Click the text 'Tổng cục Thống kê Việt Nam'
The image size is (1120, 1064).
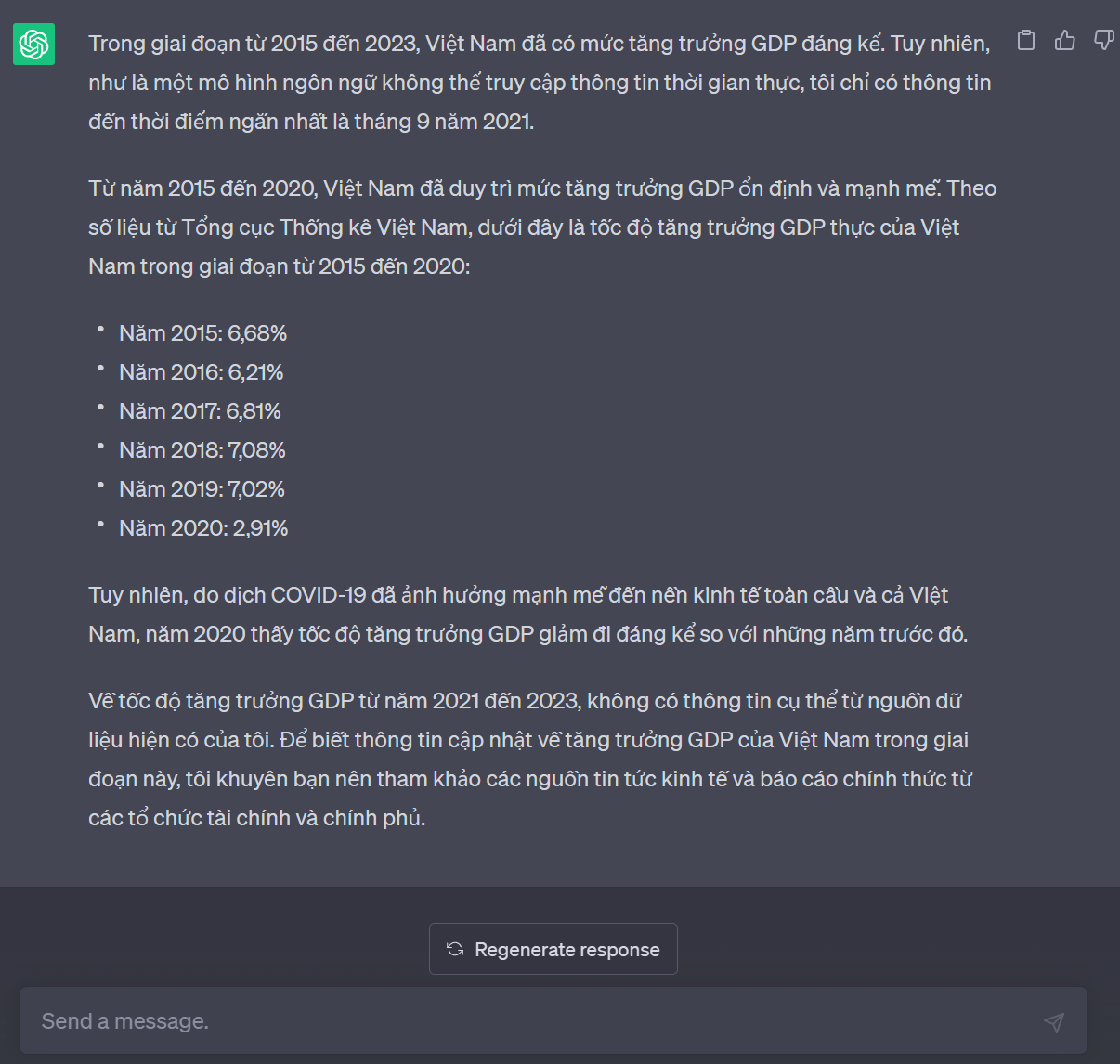[325, 227]
